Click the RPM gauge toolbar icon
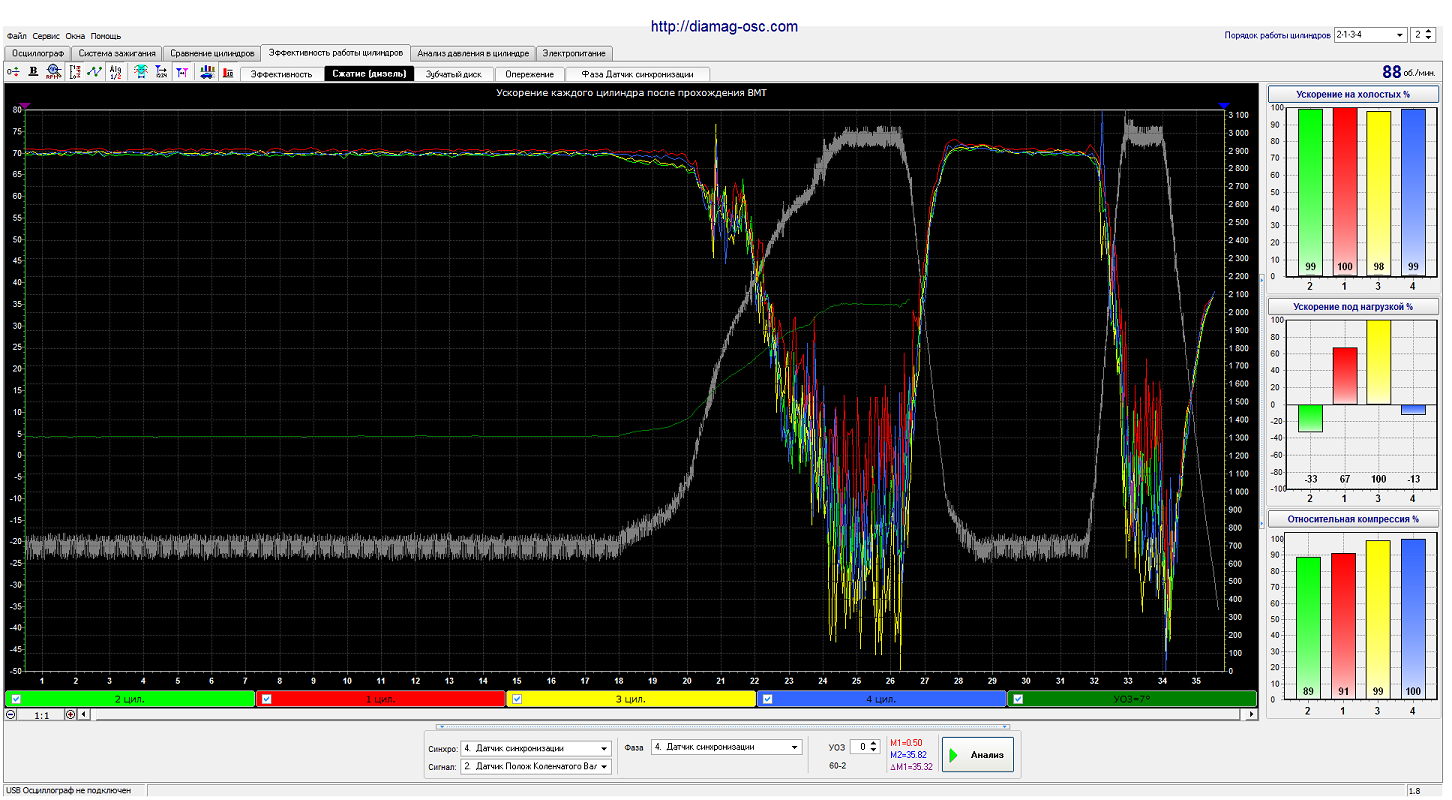Screen dimensions: 1452x800 54,72
